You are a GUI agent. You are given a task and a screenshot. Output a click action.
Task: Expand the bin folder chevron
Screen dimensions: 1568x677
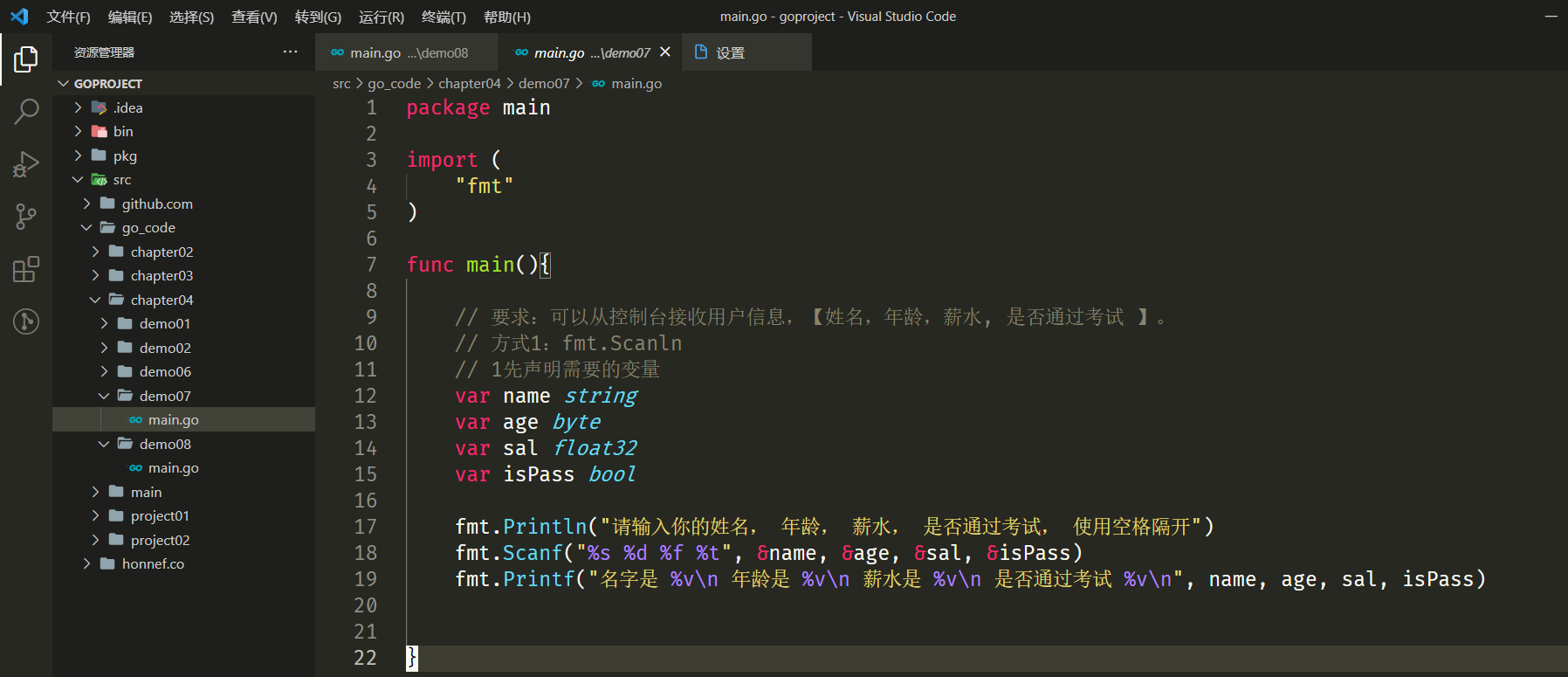click(x=78, y=131)
